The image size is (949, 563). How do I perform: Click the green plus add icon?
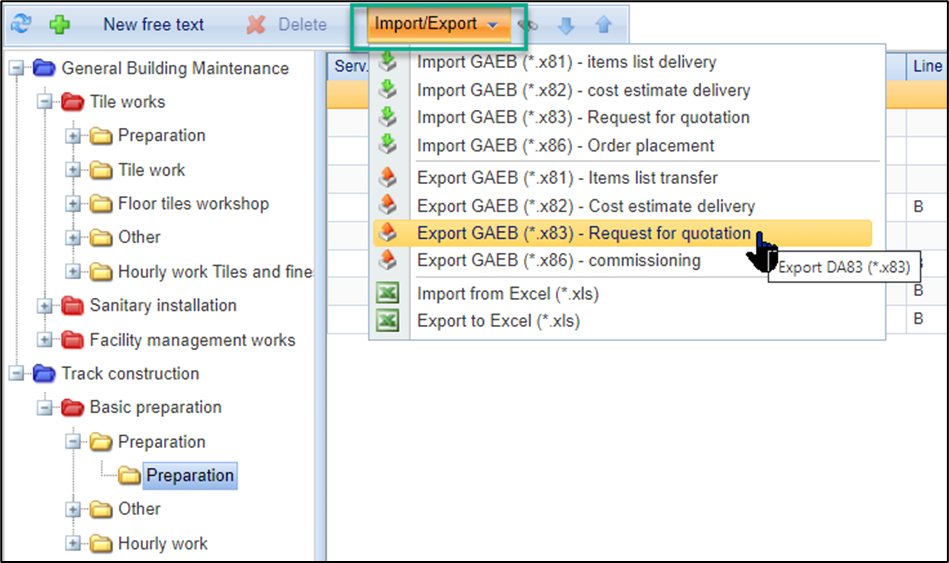tap(60, 24)
